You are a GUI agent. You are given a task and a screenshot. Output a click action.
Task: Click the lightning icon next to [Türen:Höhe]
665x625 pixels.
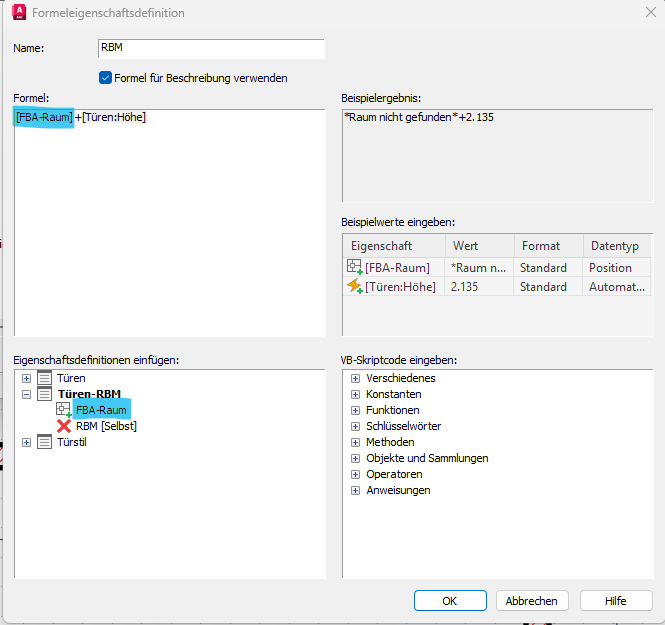point(354,286)
